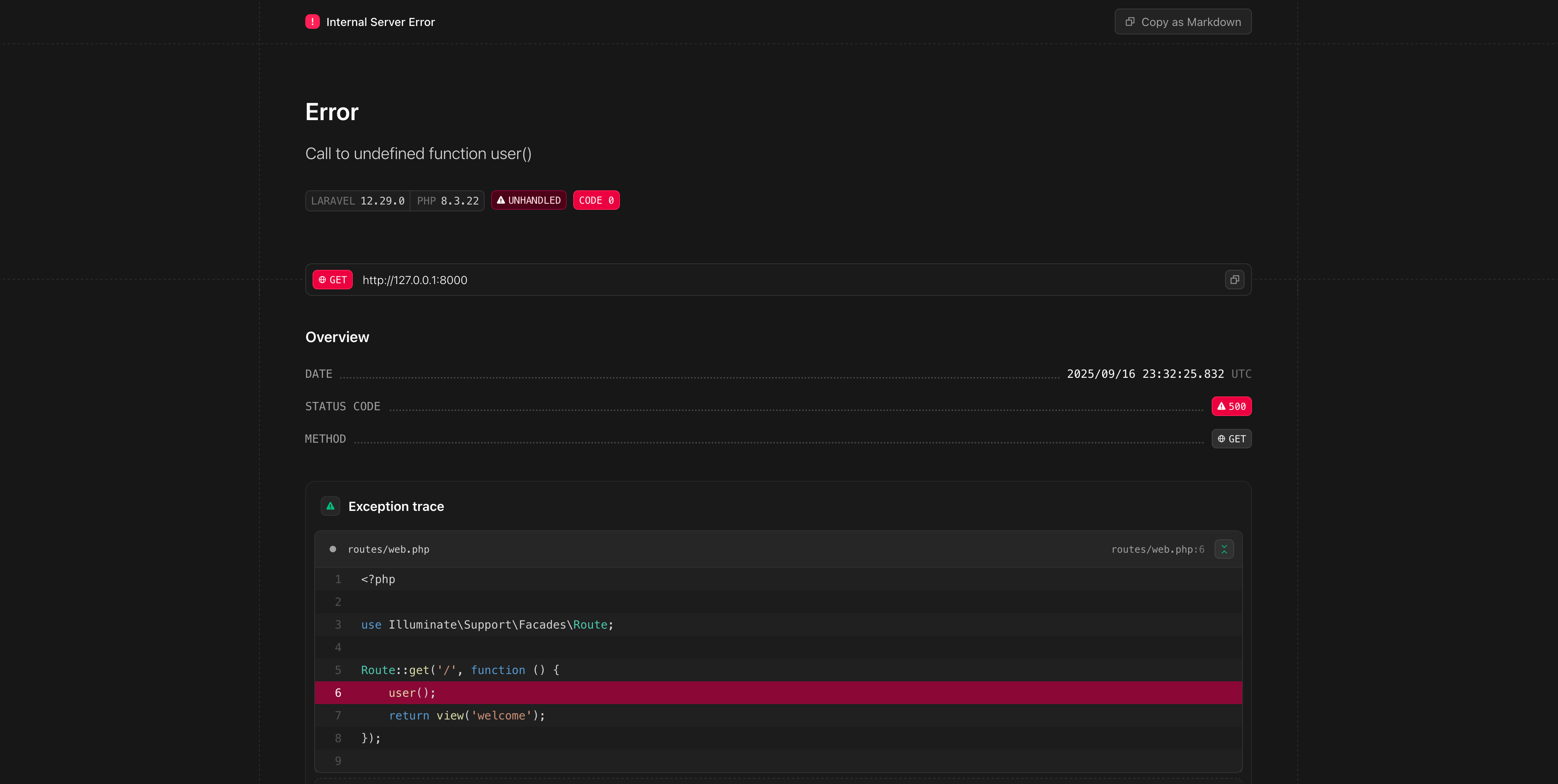Click the red Internal Server Error icon
1558x784 pixels.
312,22
